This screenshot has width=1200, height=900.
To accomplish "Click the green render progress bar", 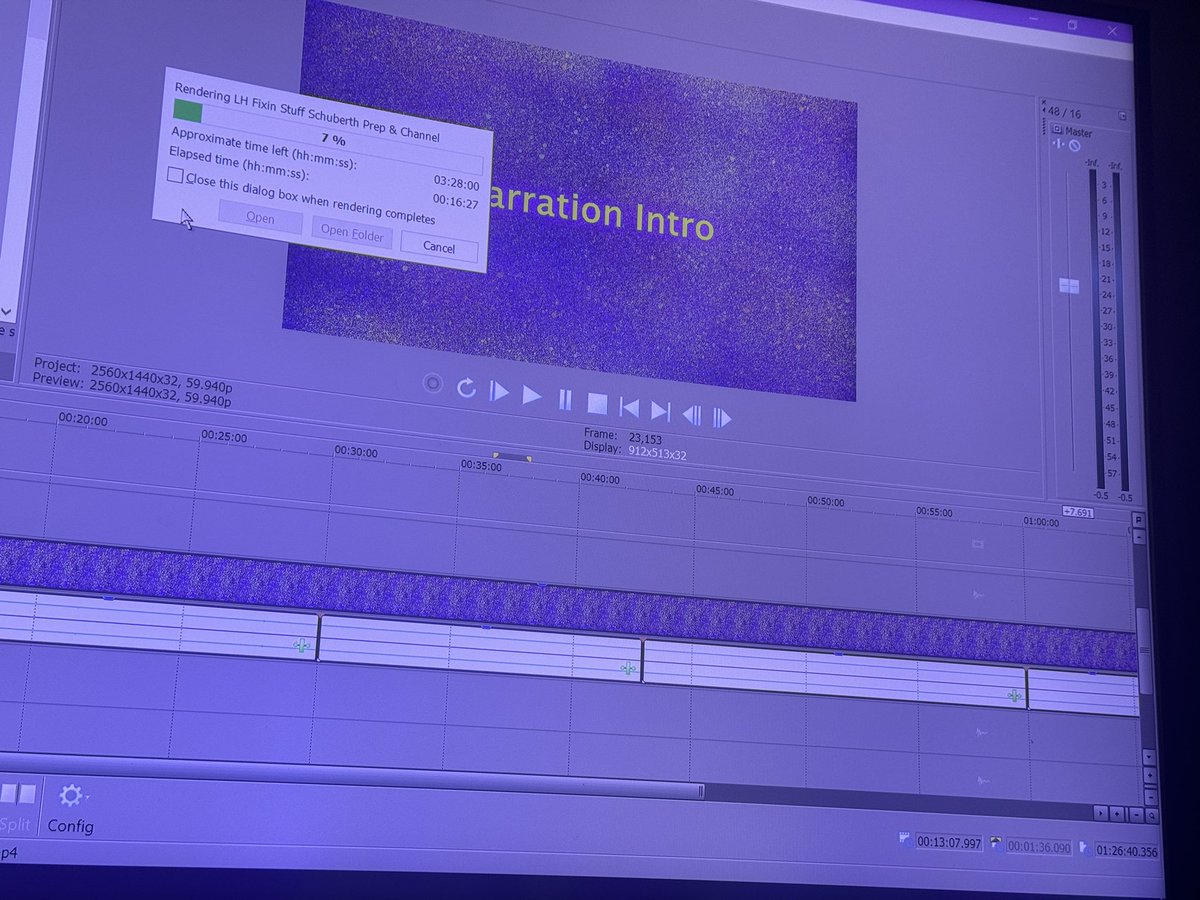I will [x=187, y=111].
